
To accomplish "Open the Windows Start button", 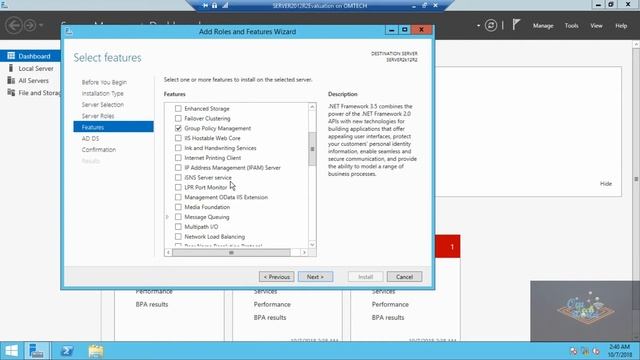I will (11, 351).
